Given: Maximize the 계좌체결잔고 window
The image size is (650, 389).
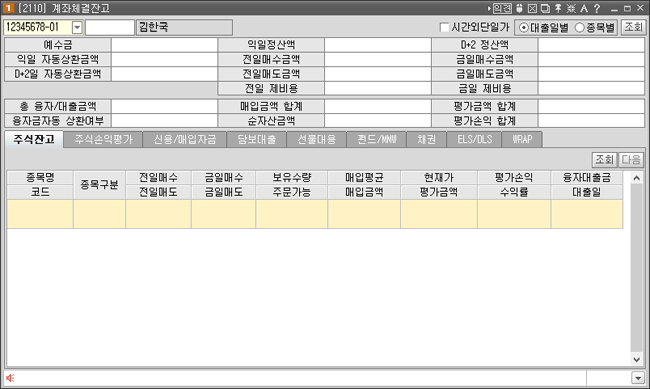Looking at the screenshot, I should pyautogui.click(x=628, y=8).
